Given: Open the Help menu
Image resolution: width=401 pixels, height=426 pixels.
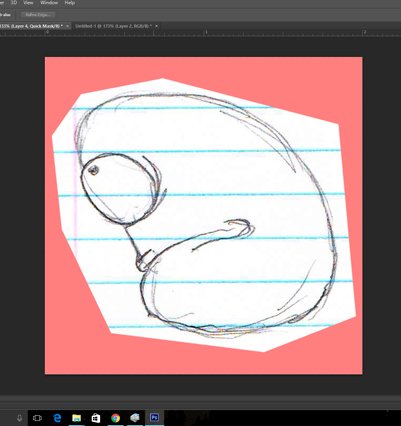Looking at the screenshot, I should click(x=70, y=2).
